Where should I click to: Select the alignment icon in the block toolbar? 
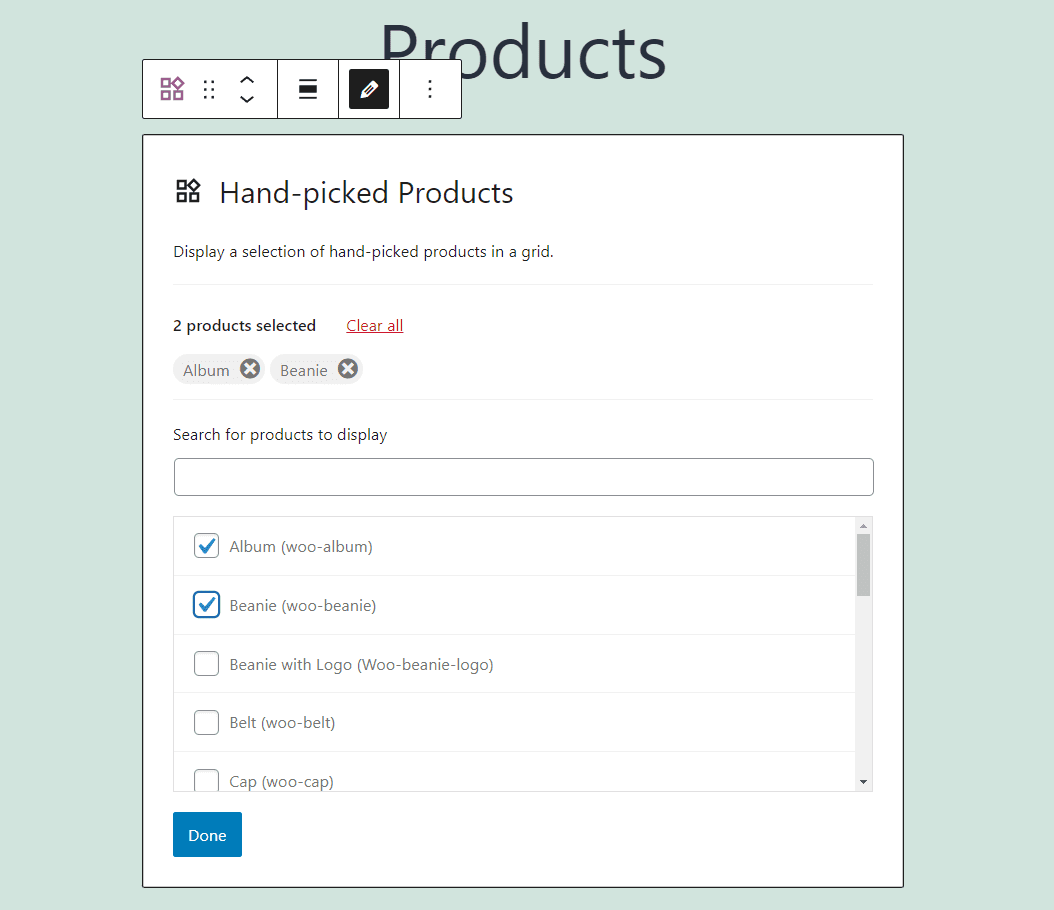click(x=308, y=89)
